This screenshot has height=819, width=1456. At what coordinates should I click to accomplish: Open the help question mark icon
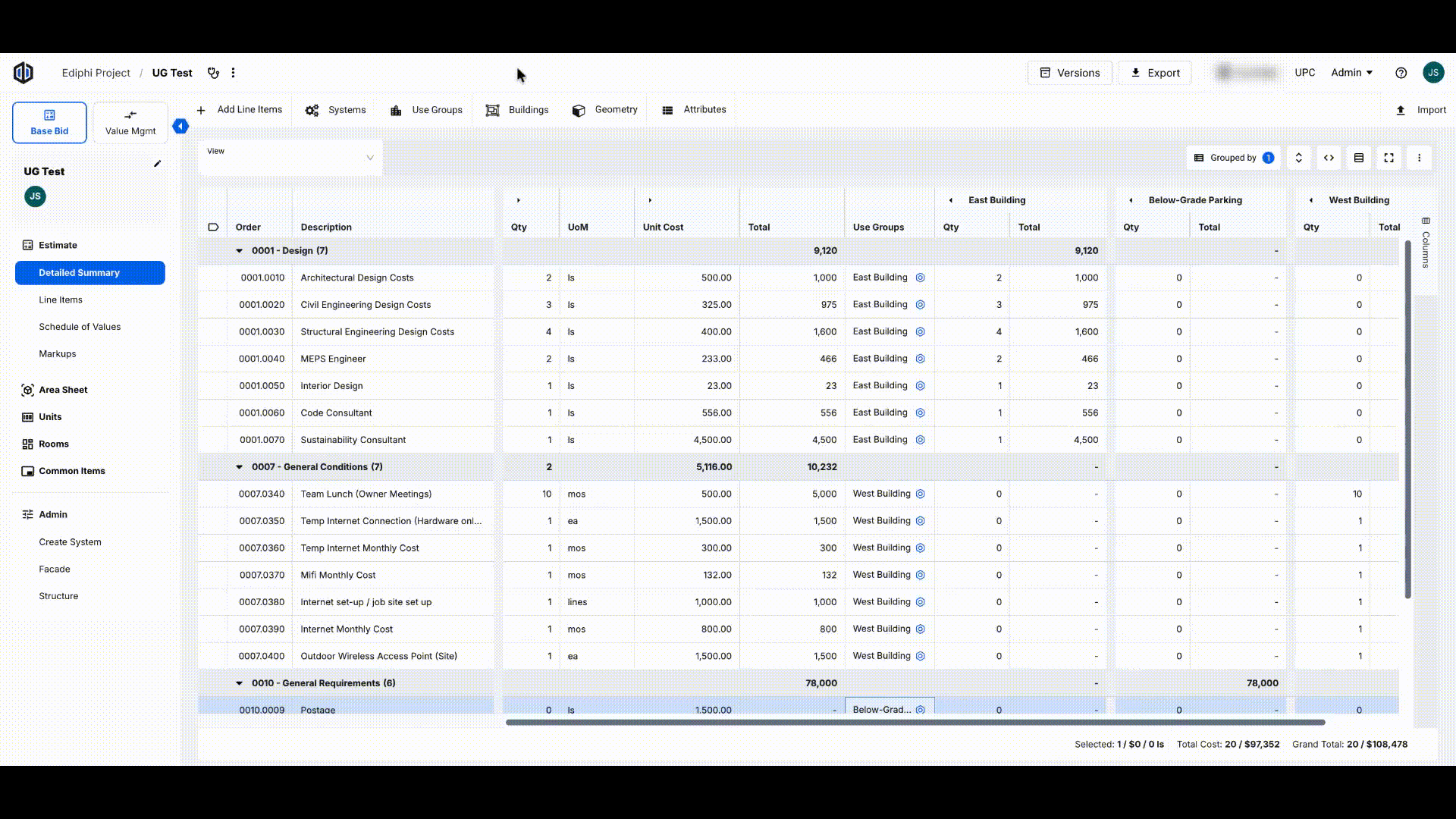(1401, 73)
